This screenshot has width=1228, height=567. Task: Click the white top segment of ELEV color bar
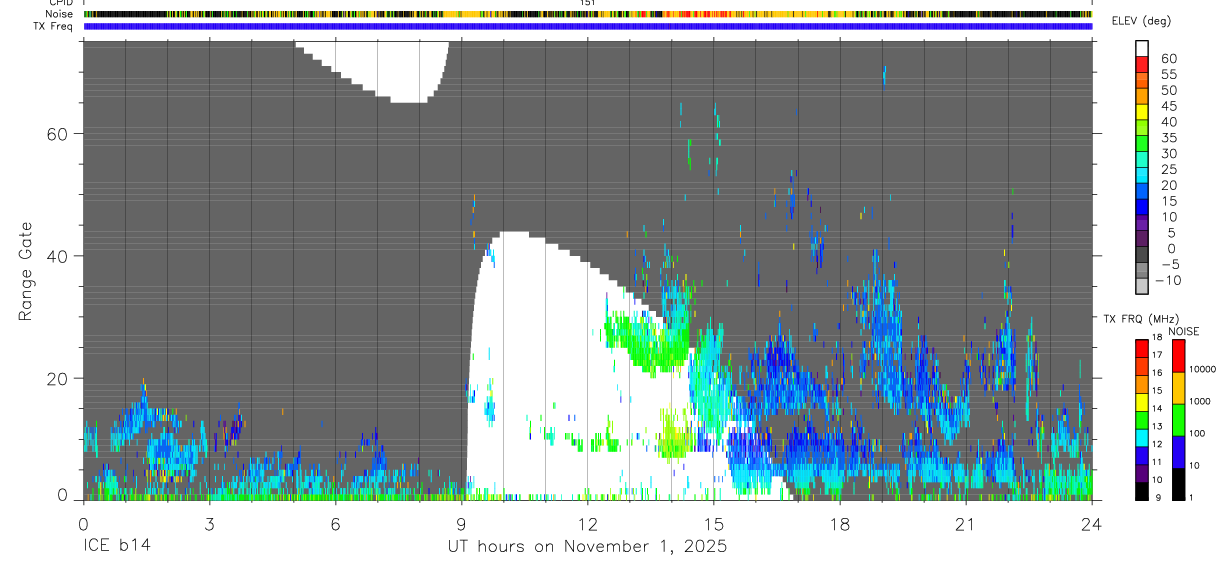click(1142, 48)
